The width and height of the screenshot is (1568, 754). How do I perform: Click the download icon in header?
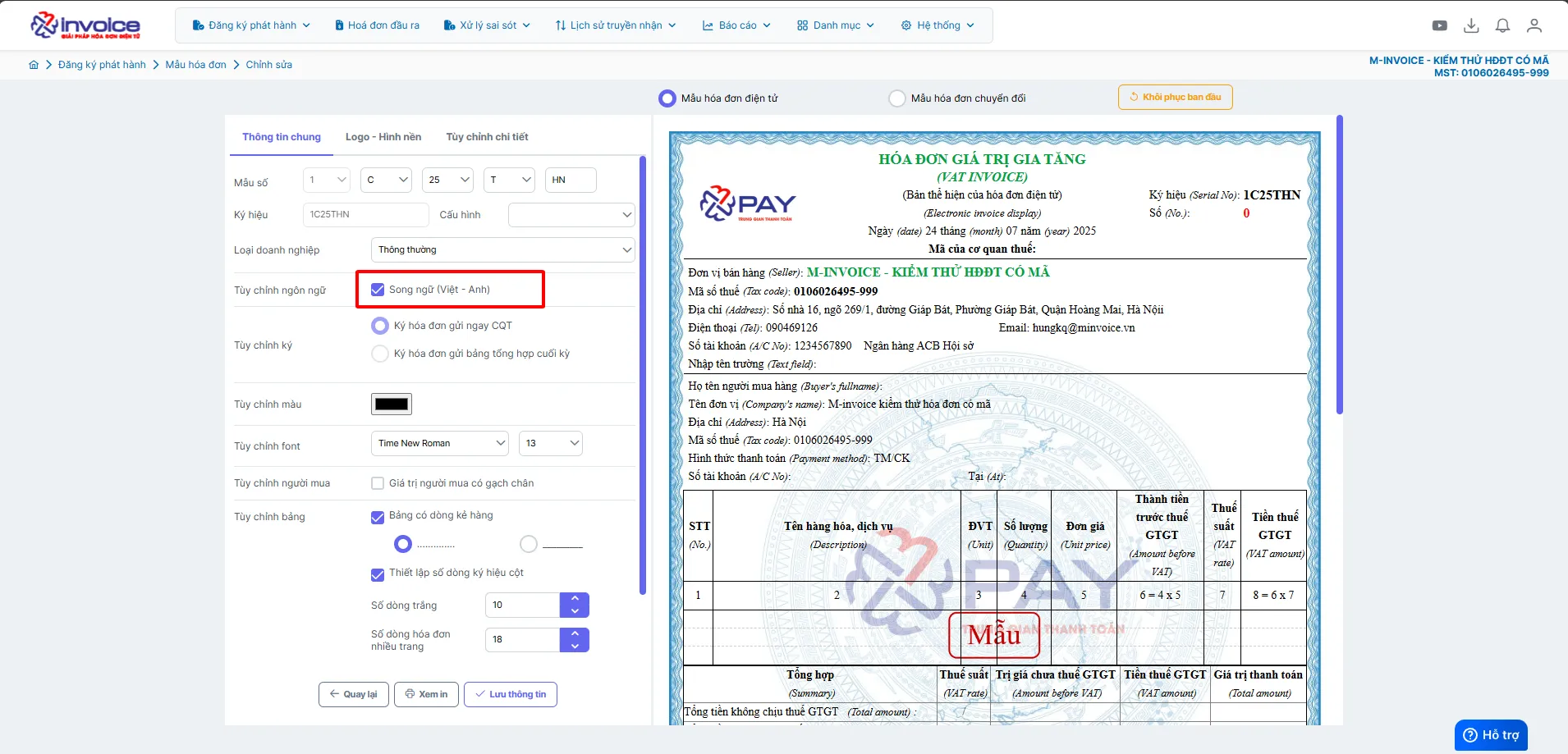pos(1471,25)
